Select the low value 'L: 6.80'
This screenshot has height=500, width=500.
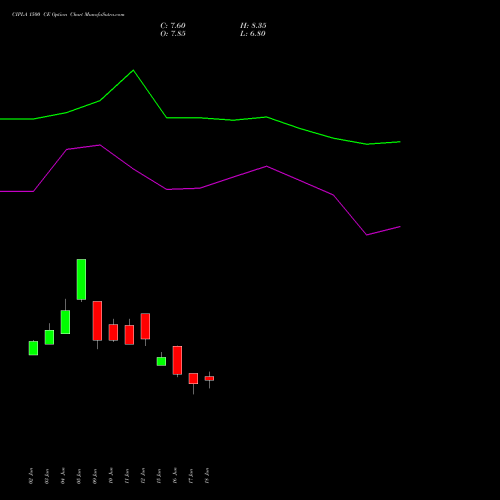pos(253,34)
